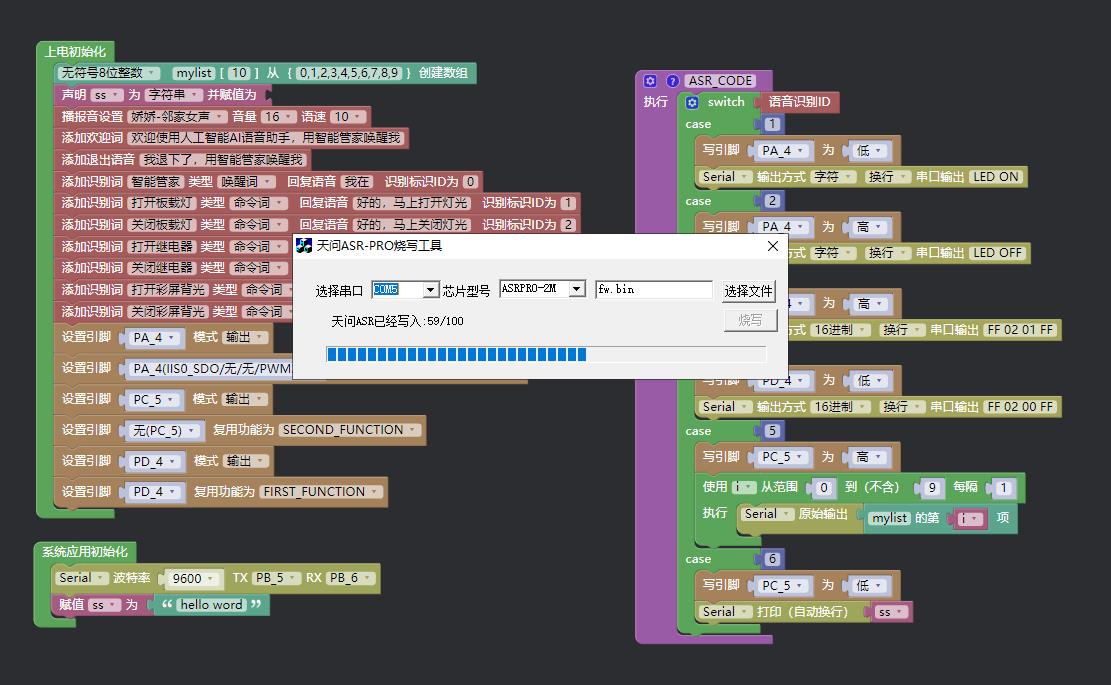Click the 烧写 button in dialog
This screenshot has width=1111, height=685.
click(x=750, y=320)
